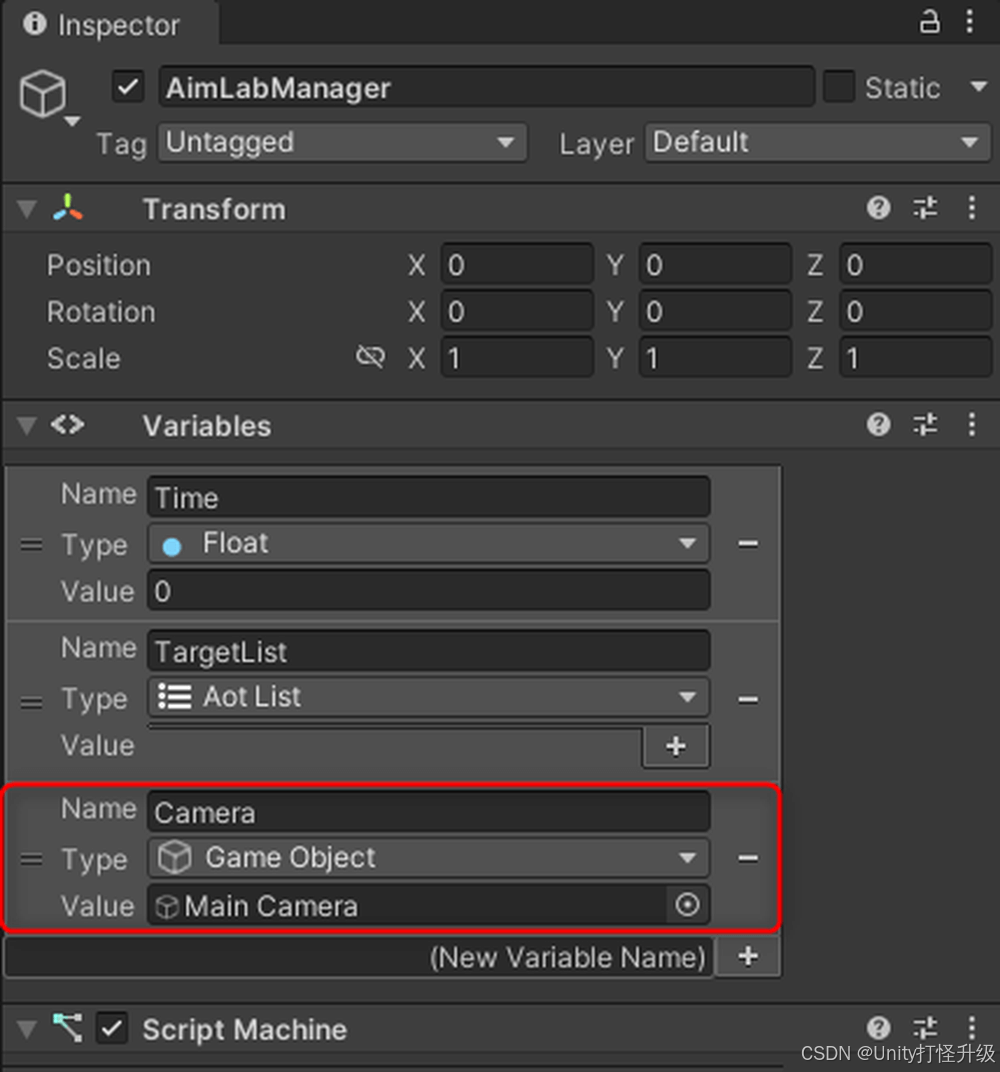Click the New Variable Name field
This screenshot has width=1000, height=1072.
point(359,957)
